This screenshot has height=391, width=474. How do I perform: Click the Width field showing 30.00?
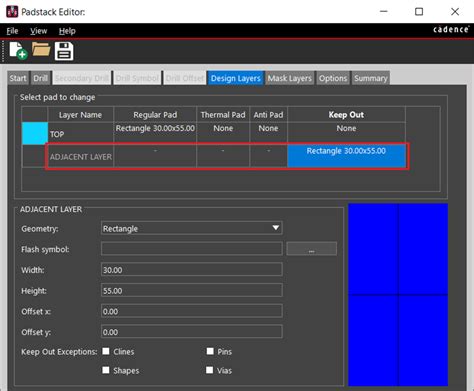click(192, 270)
